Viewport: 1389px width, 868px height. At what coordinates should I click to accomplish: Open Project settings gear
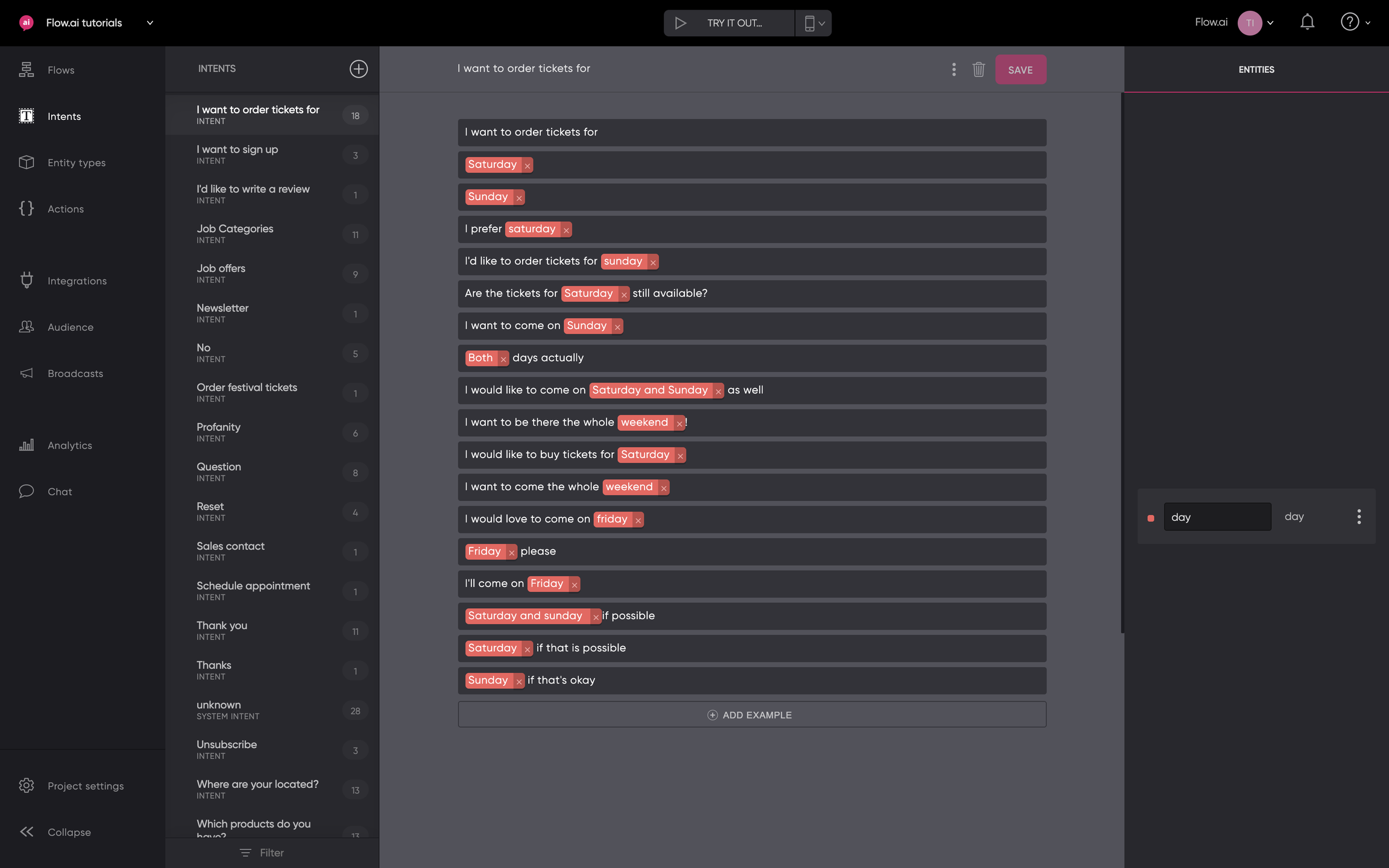[27, 785]
